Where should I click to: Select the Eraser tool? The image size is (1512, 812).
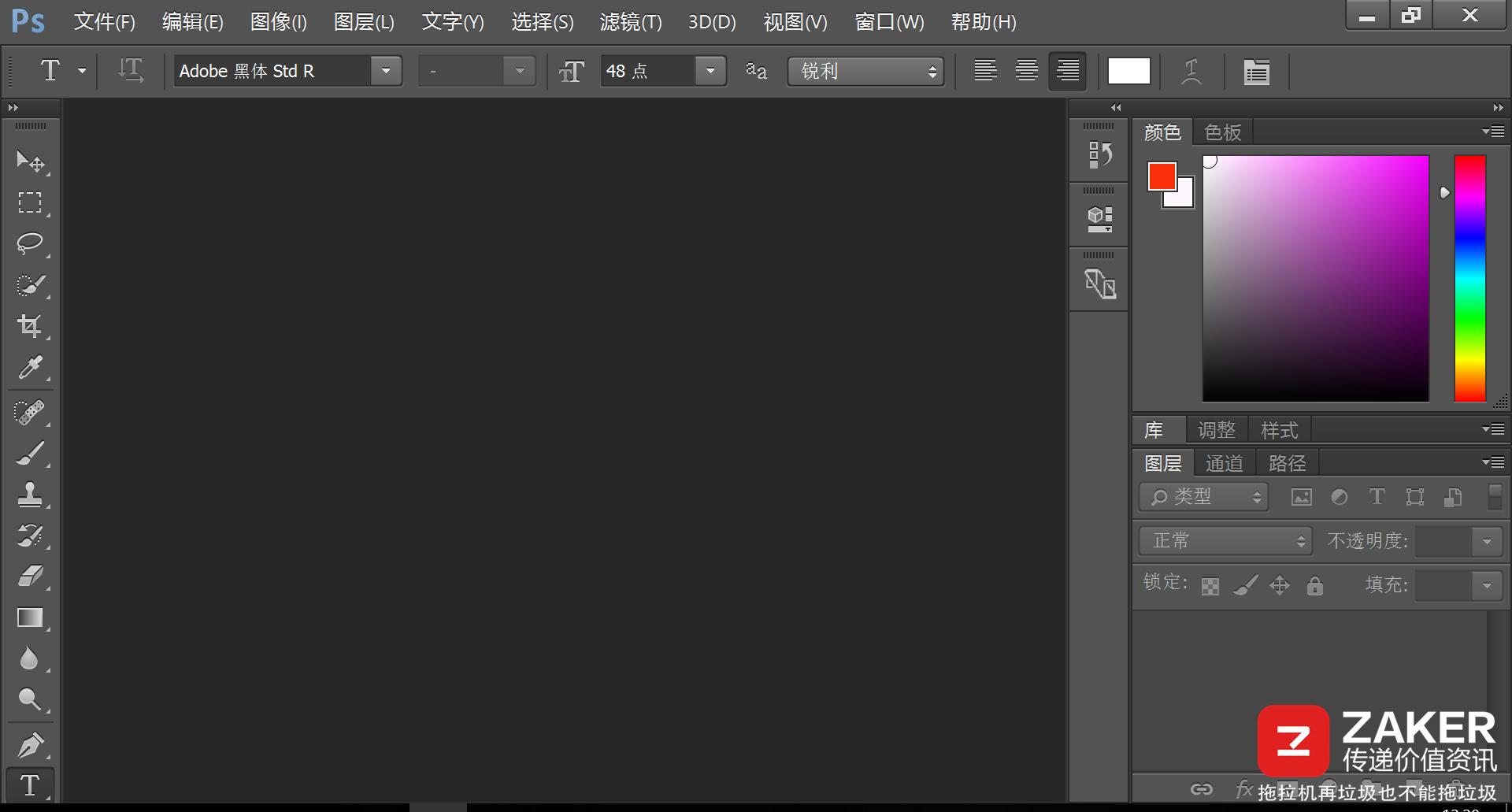pyautogui.click(x=31, y=577)
